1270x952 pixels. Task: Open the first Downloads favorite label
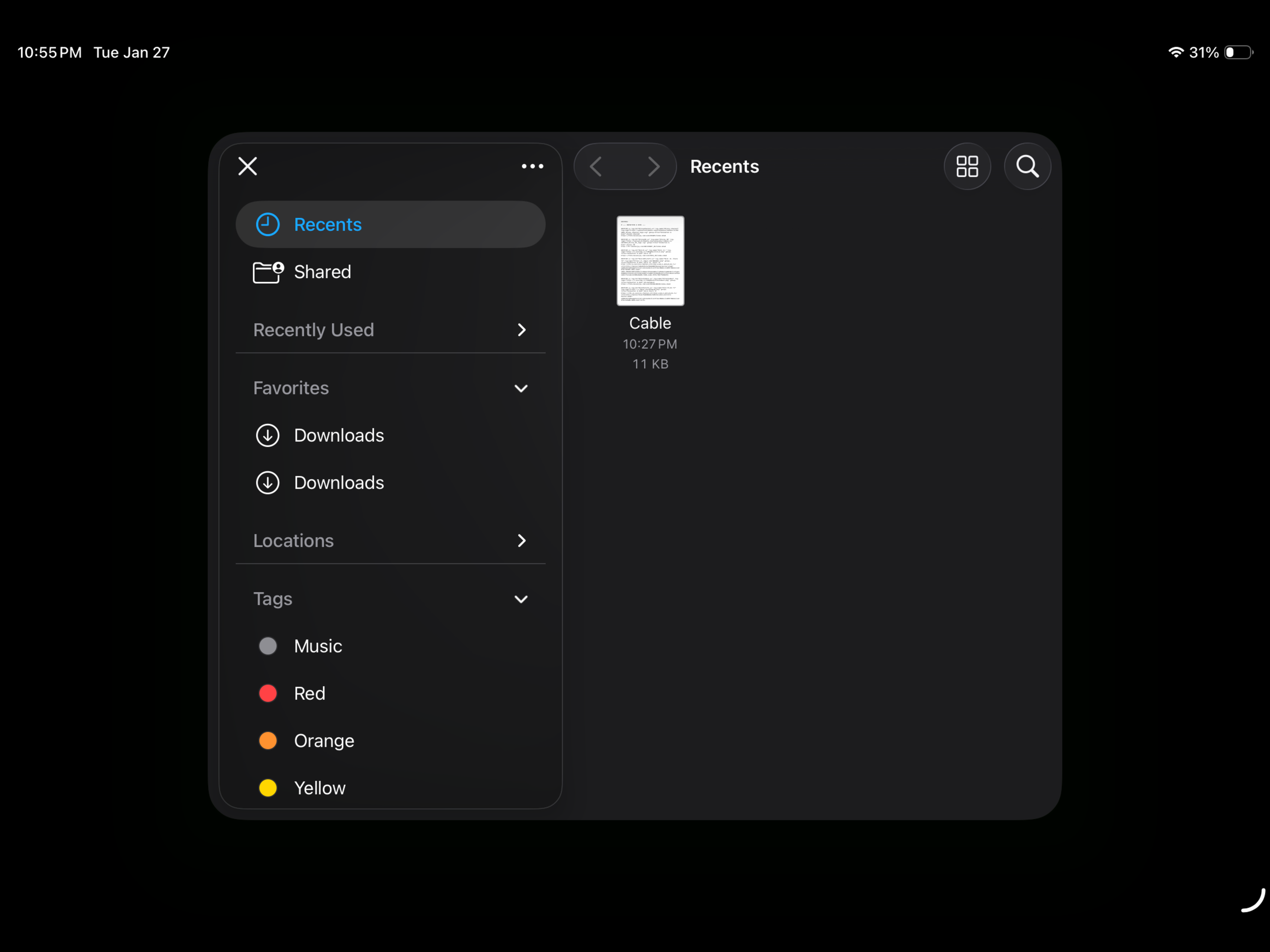339,435
